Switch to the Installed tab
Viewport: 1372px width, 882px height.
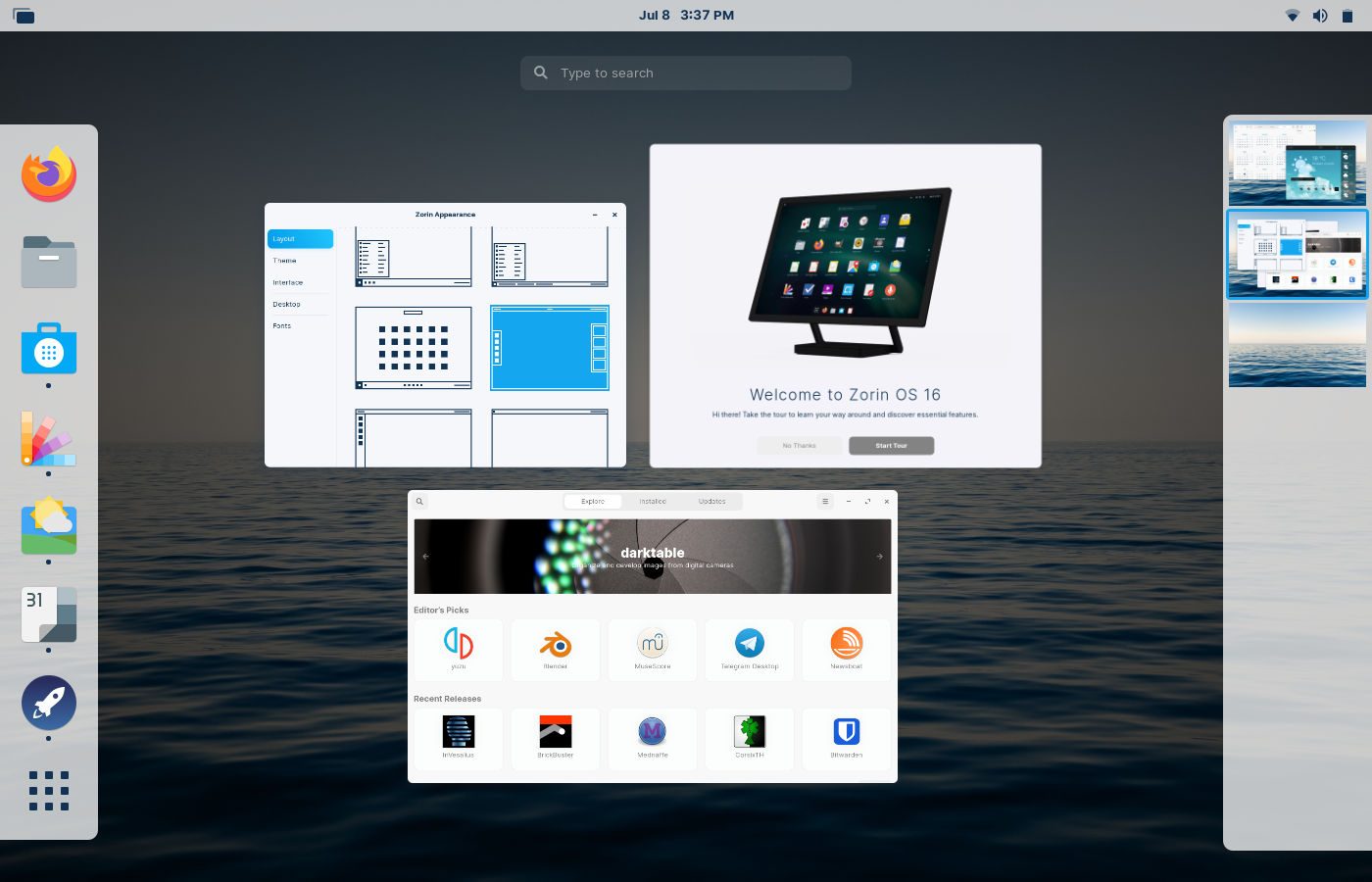[653, 502]
